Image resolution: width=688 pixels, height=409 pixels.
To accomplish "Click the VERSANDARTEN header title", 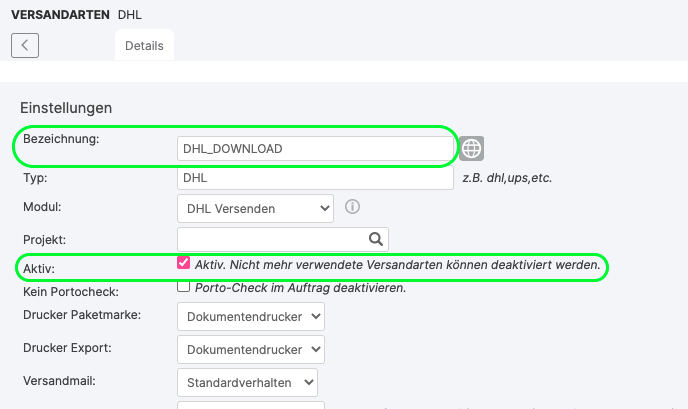I will click(x=61, y=15).
